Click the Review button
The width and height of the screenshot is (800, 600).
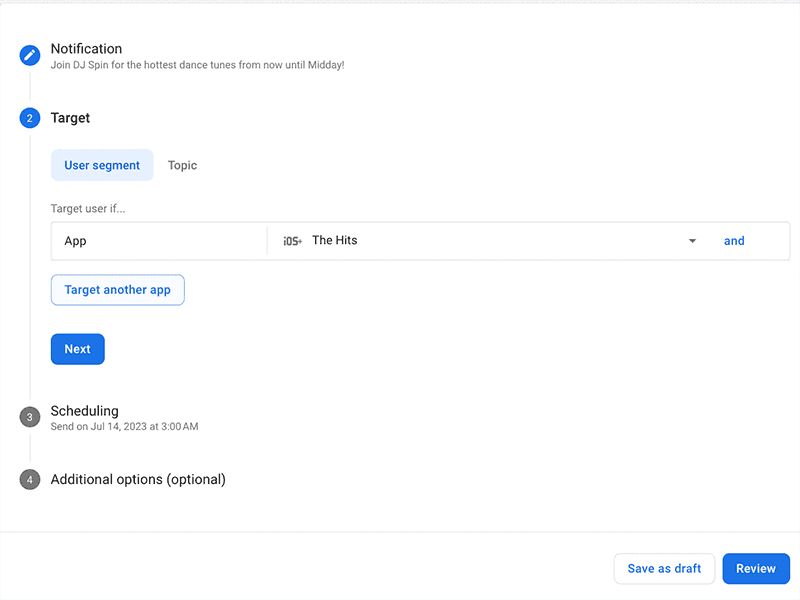point(756,568)
